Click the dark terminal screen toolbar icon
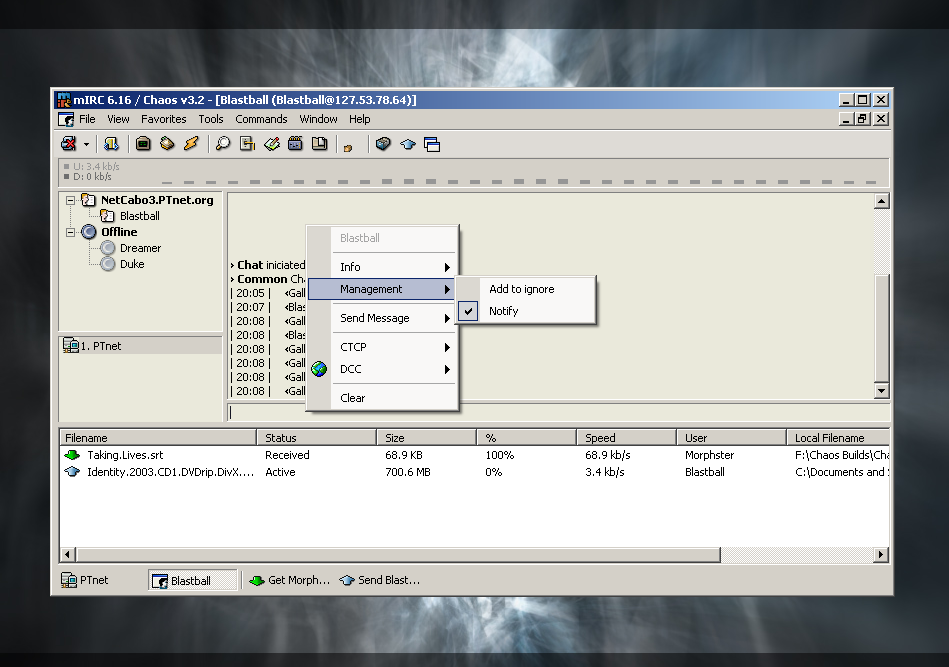This screenshot has height=667, width=949. click(x=143, y=143)
